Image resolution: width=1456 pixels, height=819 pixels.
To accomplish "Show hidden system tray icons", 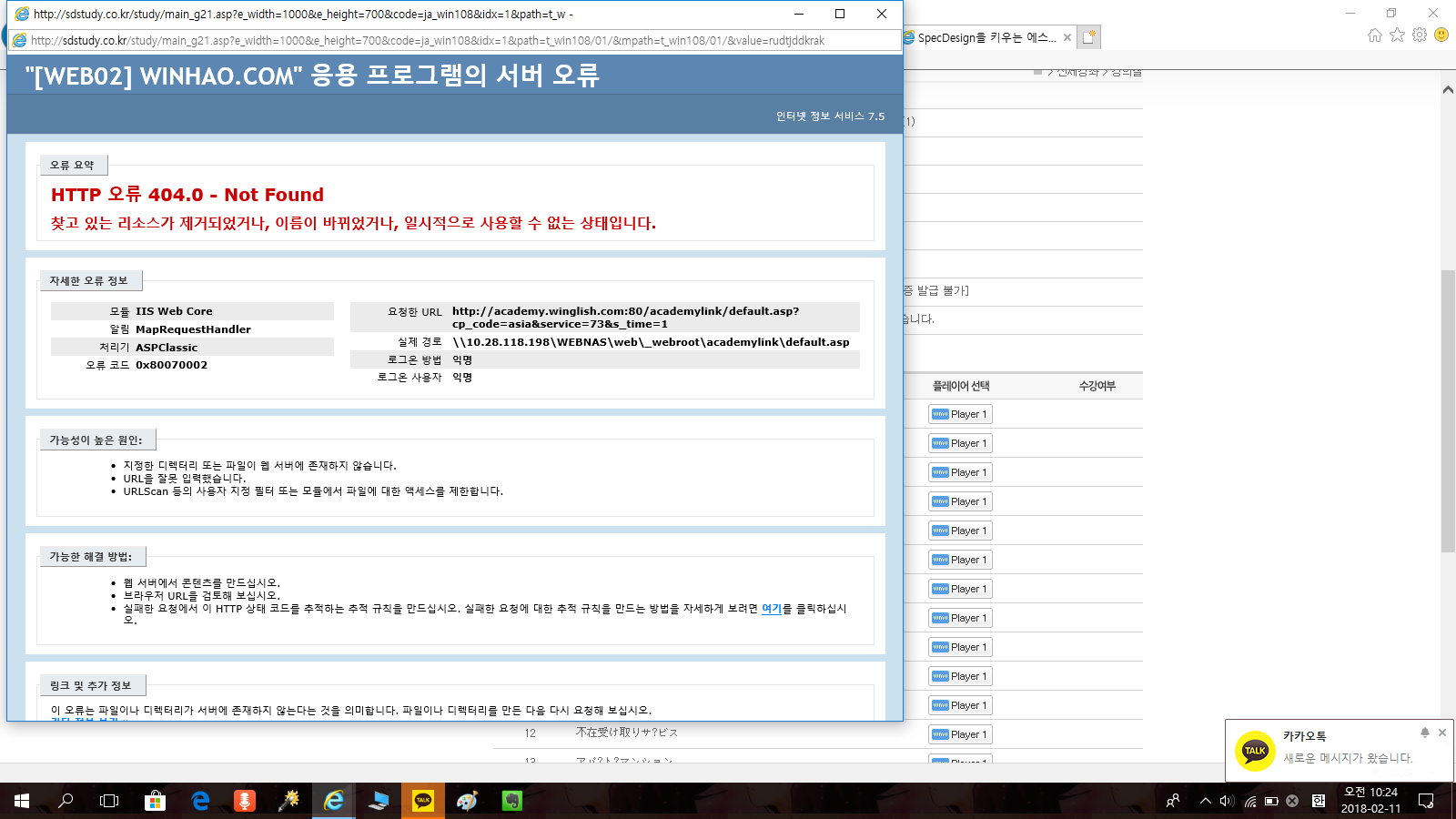I will coord(1205,801).
